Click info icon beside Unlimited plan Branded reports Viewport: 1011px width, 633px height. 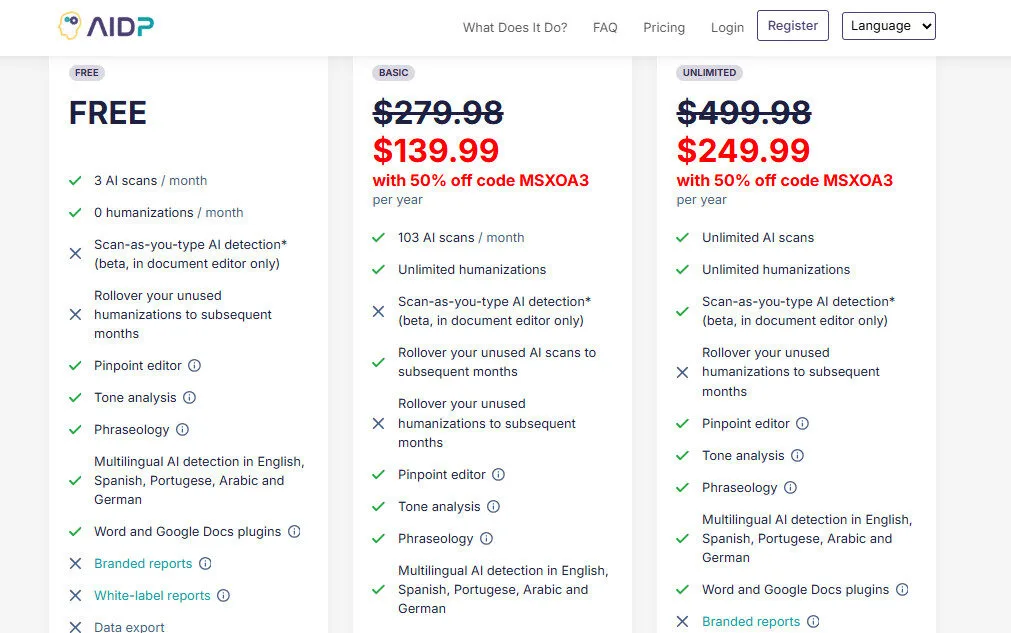[x=814, y=622]
